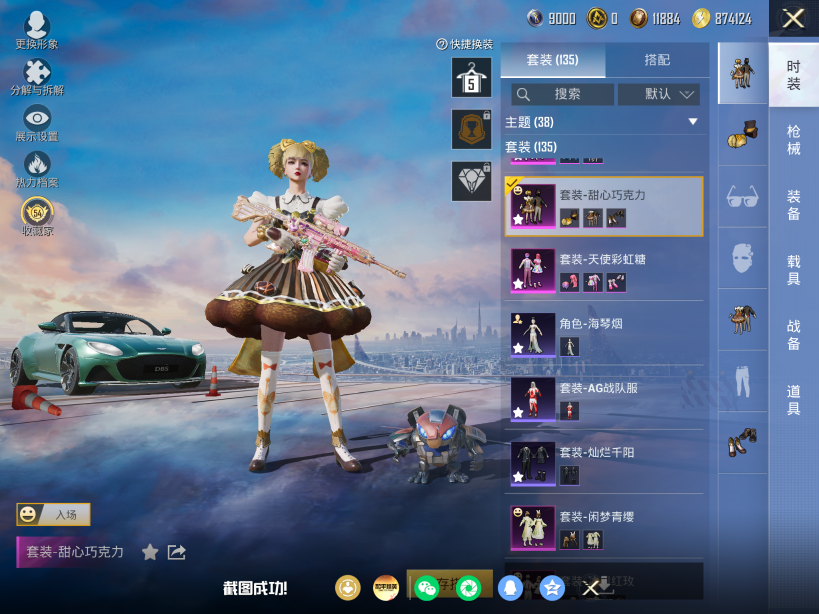Image resolution: width=819 pixels, height=614 pixels.
Task: Click the 入场 entrance emote button
Action: coord(53,514)
